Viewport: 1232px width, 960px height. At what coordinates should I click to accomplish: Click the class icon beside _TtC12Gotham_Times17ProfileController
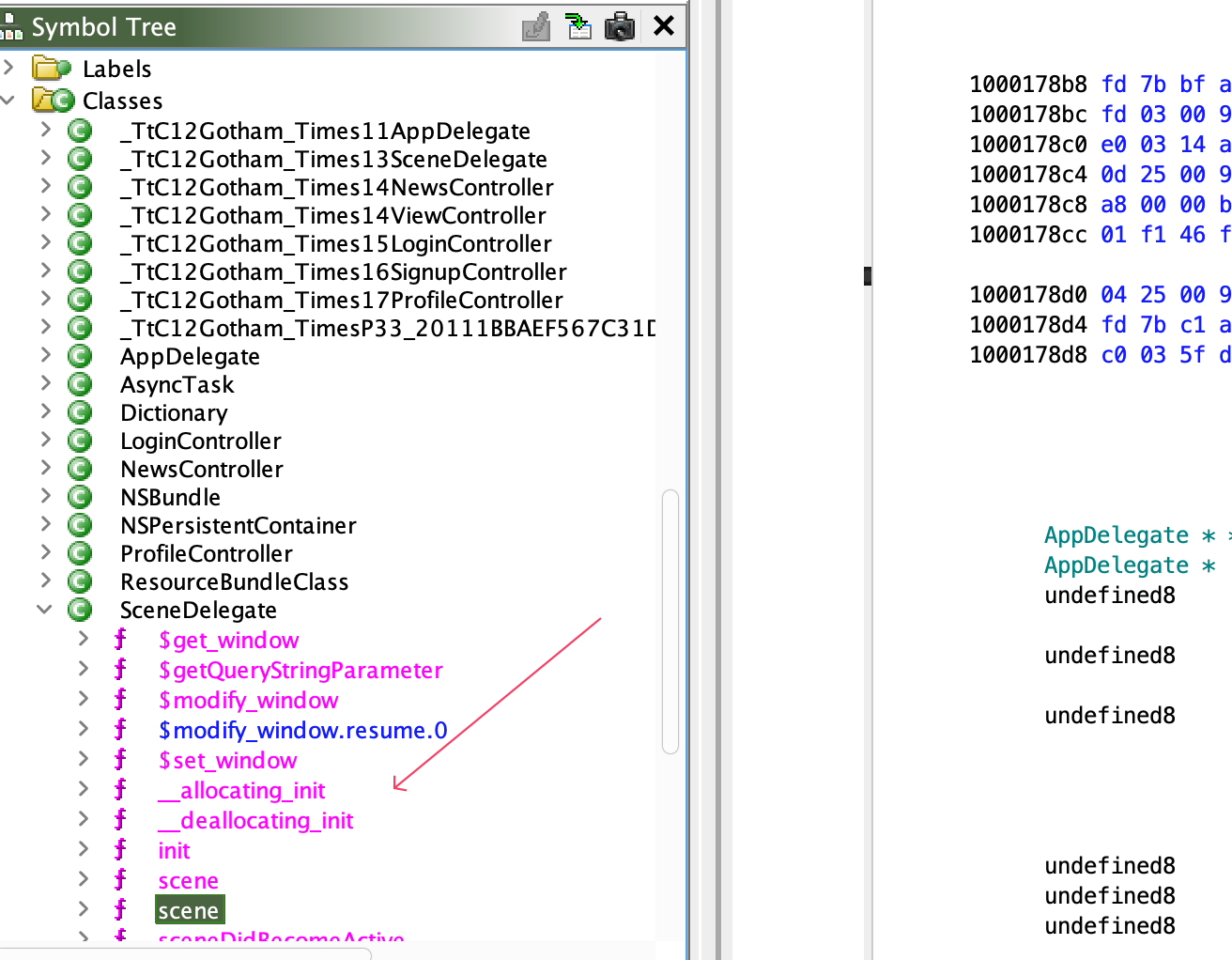pos(80,300)
